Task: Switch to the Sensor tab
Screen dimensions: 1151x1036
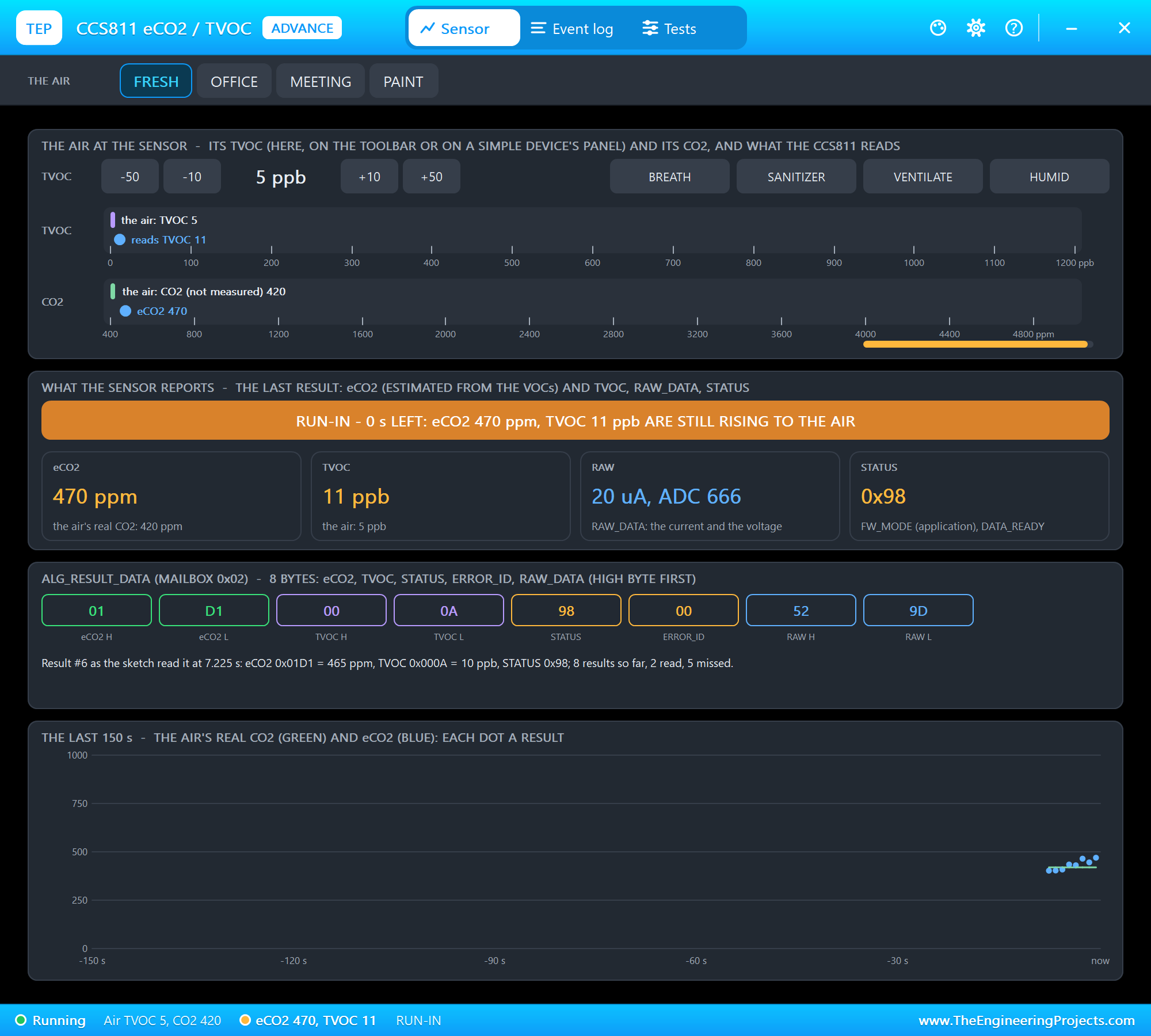Action: coord(464,28)
